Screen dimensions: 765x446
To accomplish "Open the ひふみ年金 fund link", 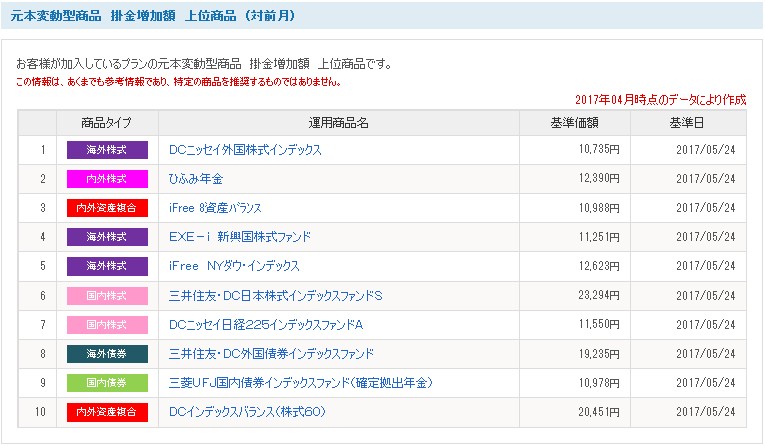I will pos(196,179).
